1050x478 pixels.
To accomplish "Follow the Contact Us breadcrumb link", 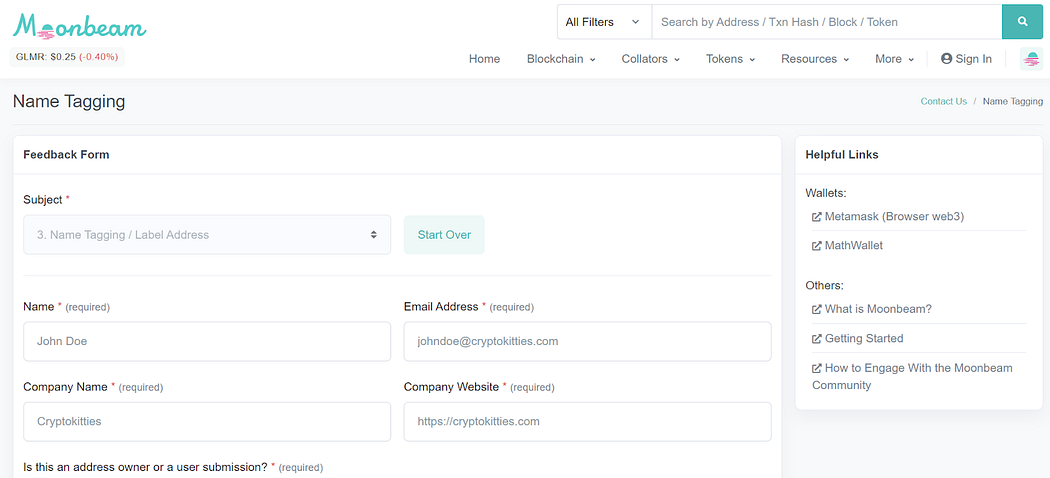I will tap(943, 101).
